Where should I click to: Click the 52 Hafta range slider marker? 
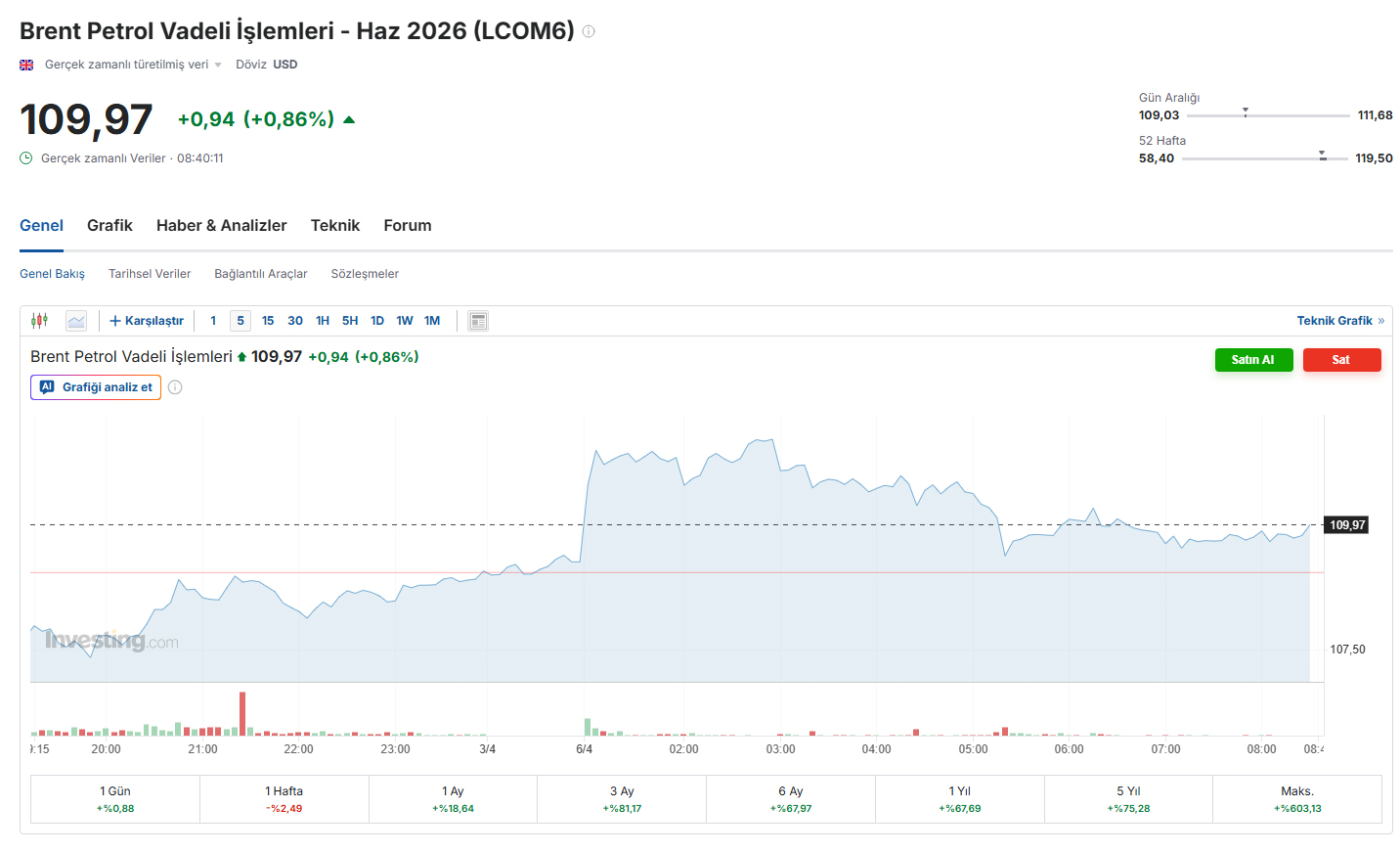1322,156
